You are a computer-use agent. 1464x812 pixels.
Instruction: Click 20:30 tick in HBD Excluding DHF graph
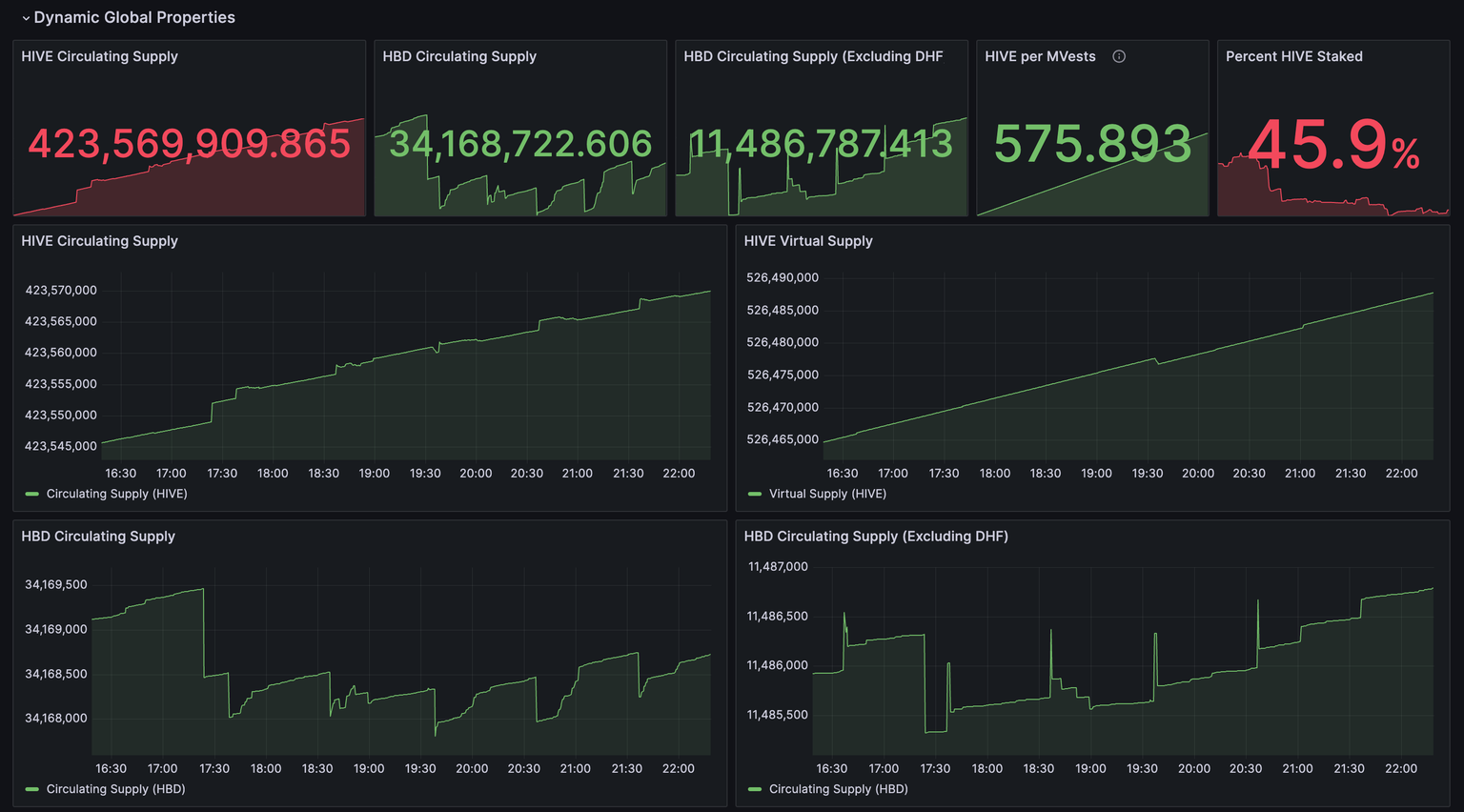(x=1245, y=768)
